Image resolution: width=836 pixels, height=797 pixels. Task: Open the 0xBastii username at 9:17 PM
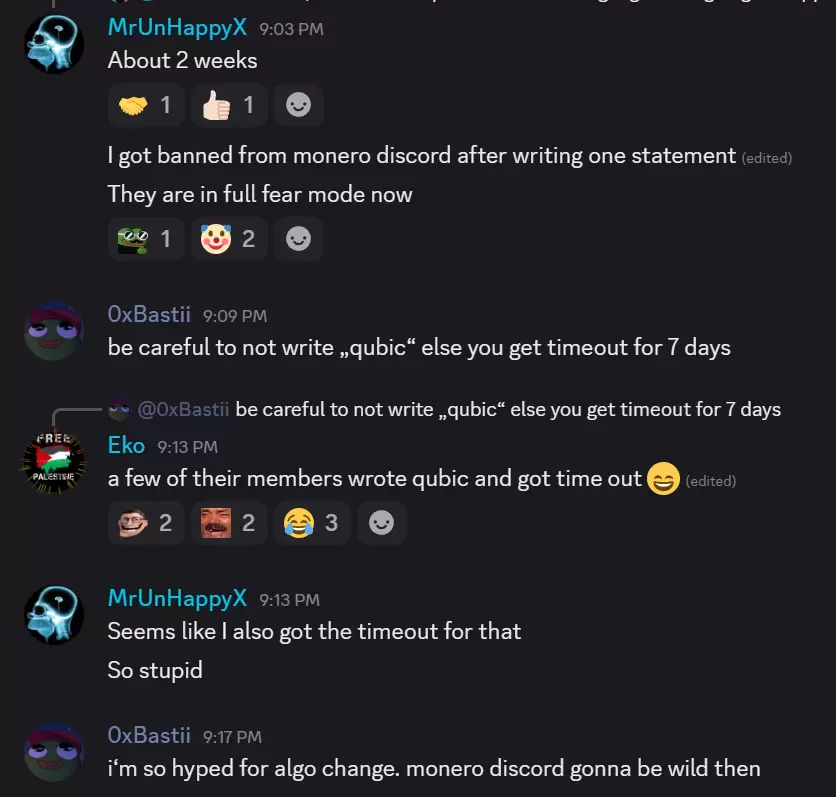click(149, 735)
